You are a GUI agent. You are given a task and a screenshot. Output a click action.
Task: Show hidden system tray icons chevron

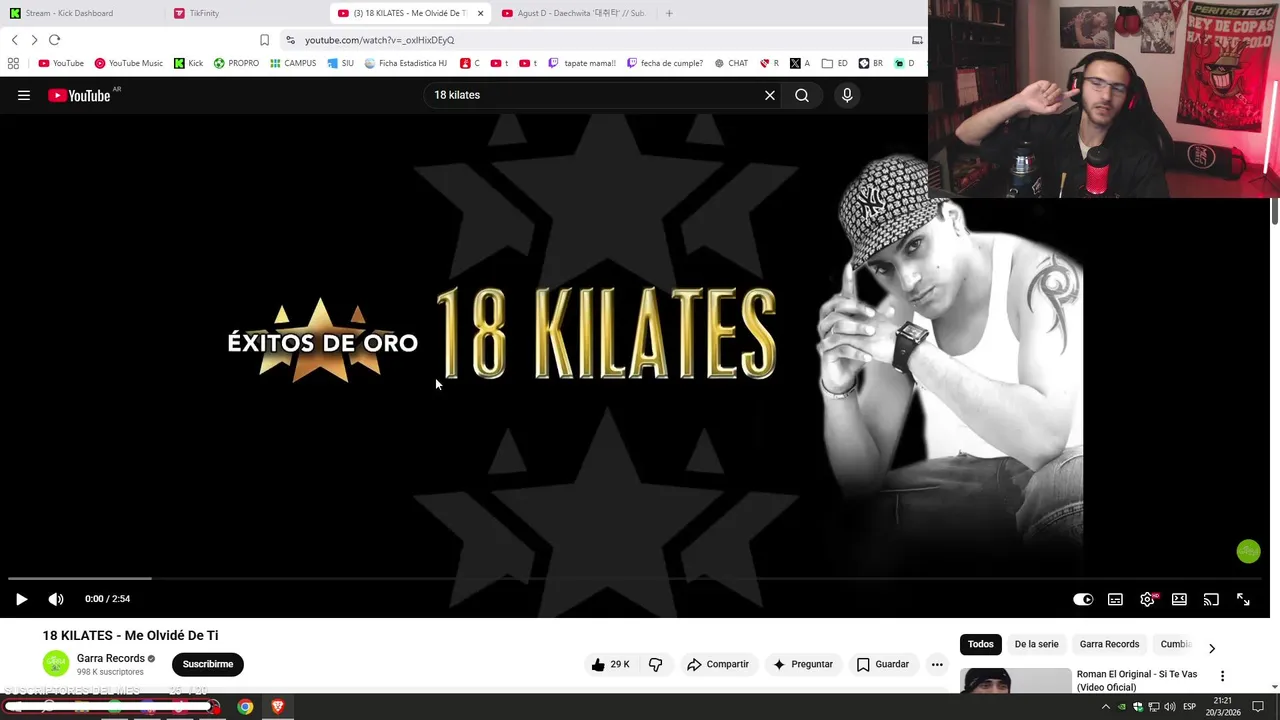(1106, 707)
